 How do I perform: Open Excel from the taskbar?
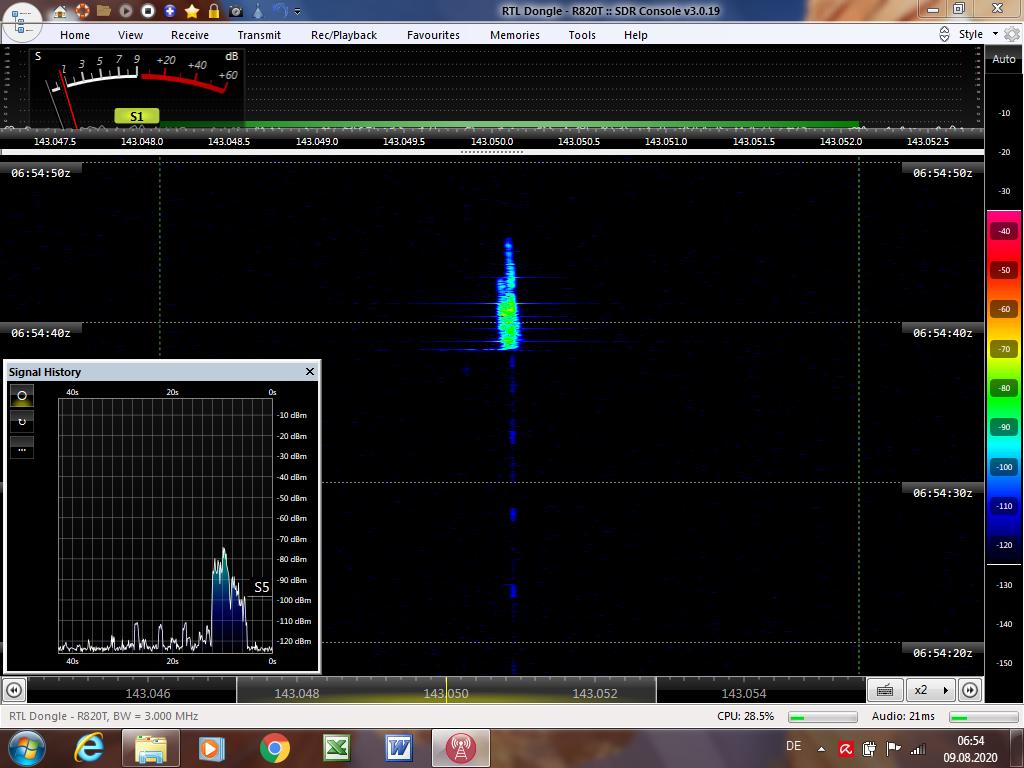pos(337,748)
